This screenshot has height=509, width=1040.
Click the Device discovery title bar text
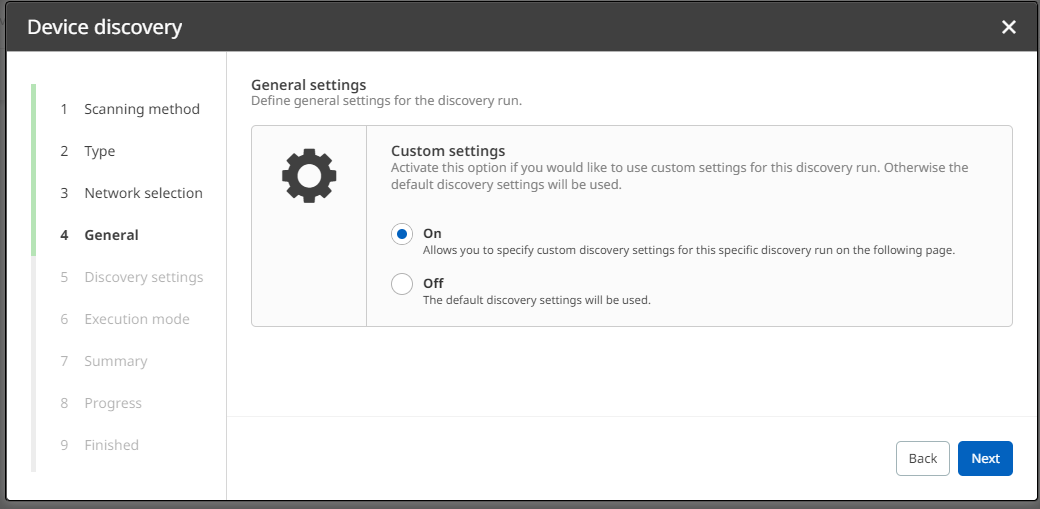[104, 27]
